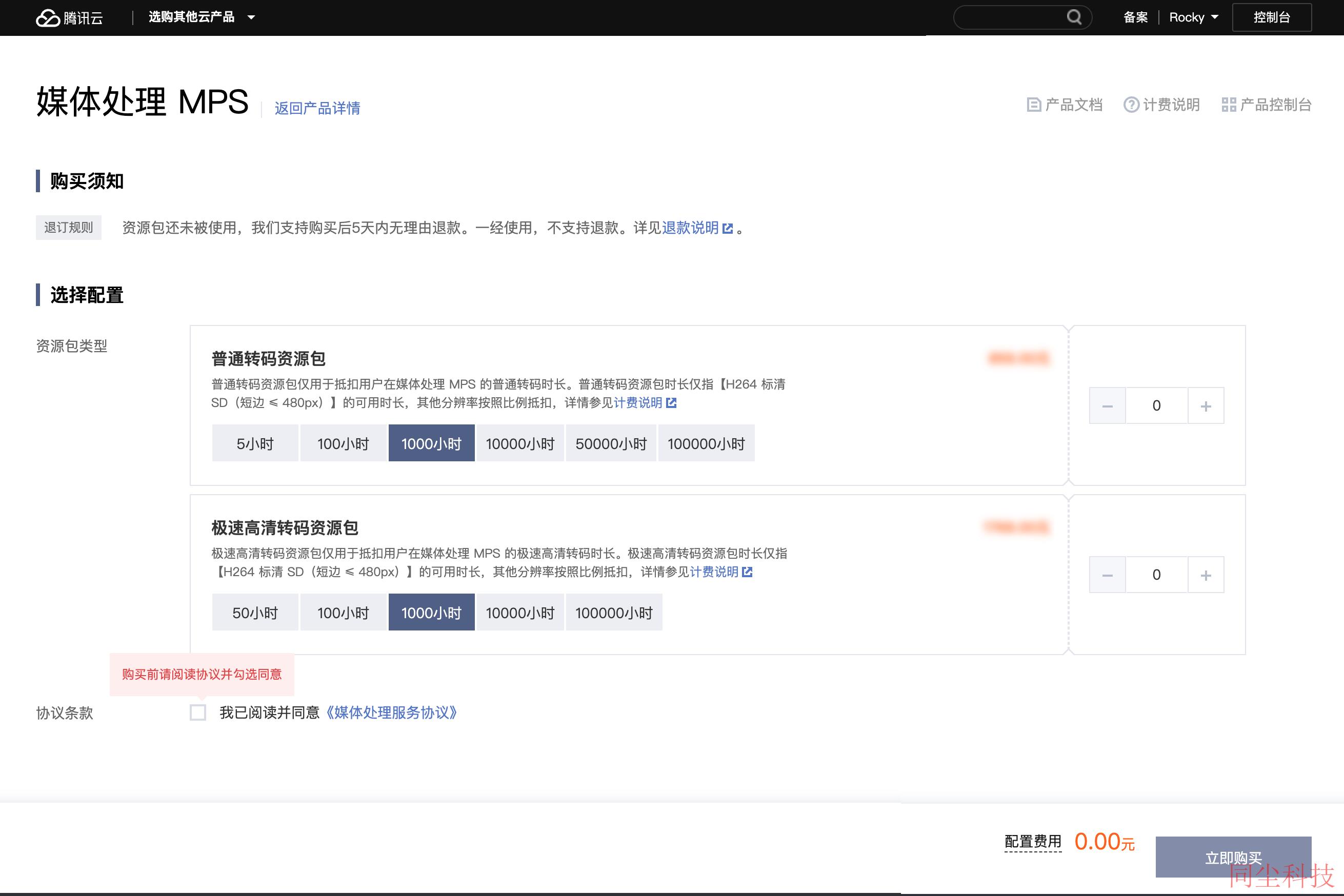Select 100000小时 for 普通转码资源包
The width and height of the screenshot is (1344, 896).
pyautogui.click(x=707, y=443)
